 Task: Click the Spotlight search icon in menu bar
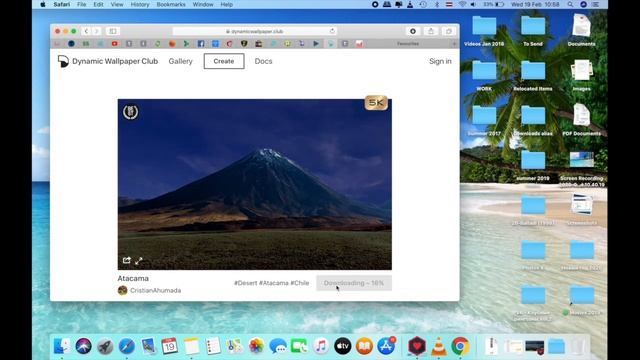[570, 4]
